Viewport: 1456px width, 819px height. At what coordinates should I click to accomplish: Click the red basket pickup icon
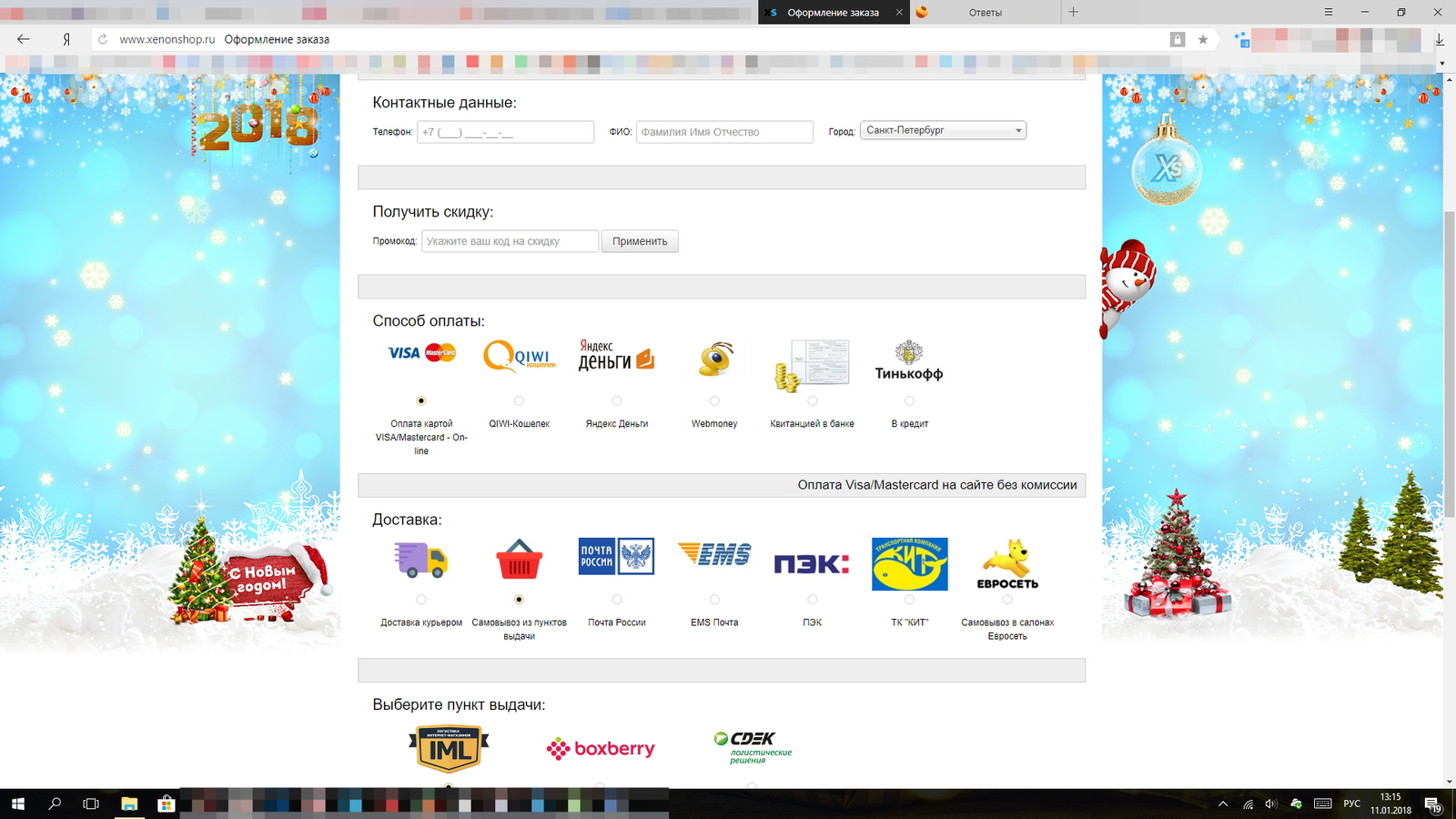point(520,560)
